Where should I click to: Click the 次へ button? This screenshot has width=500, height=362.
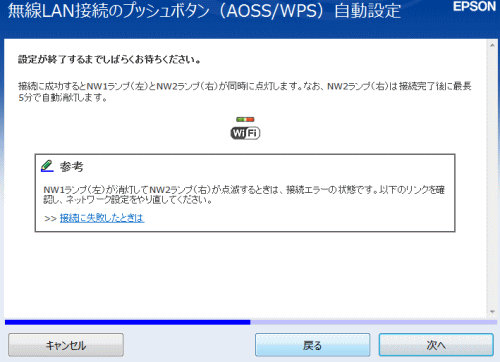tap(436, 345)
